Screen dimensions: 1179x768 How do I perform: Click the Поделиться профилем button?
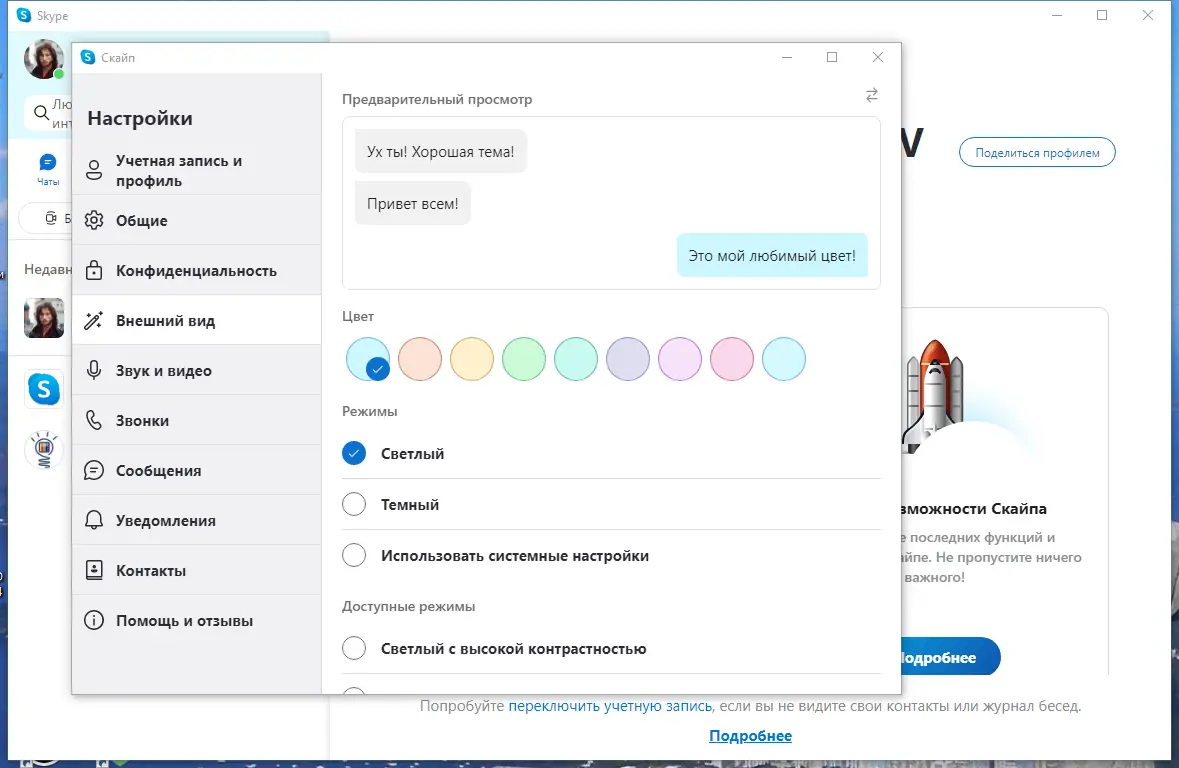click(1037, 153)
